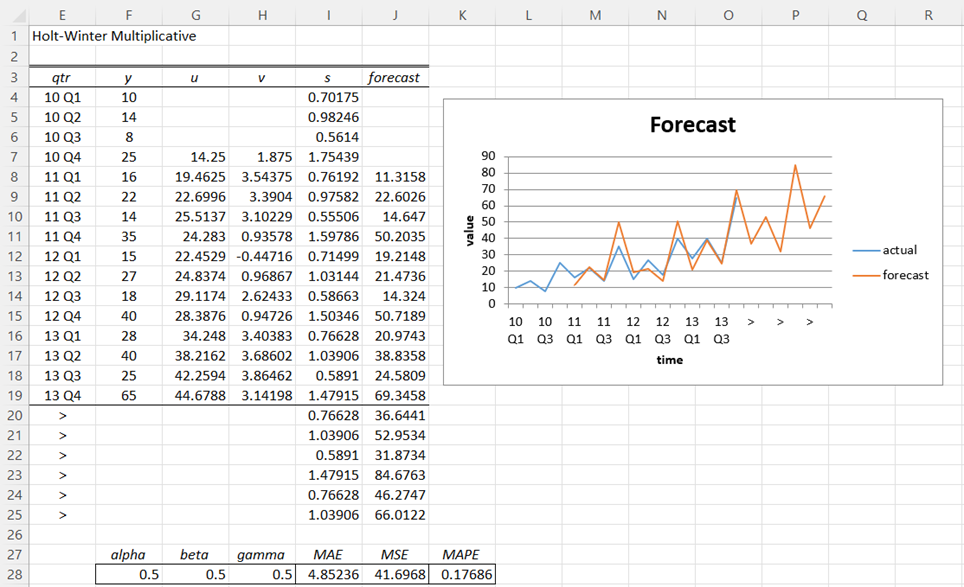The width and height of the screenshot is (964, 587).
Task: Select the u header cell
Action: coord(196,77)
